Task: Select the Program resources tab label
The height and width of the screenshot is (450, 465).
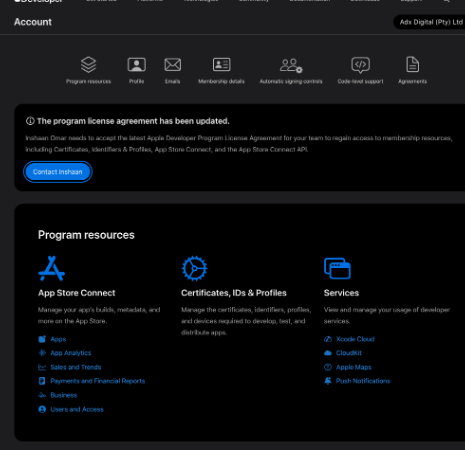Action: pos(88,81)
